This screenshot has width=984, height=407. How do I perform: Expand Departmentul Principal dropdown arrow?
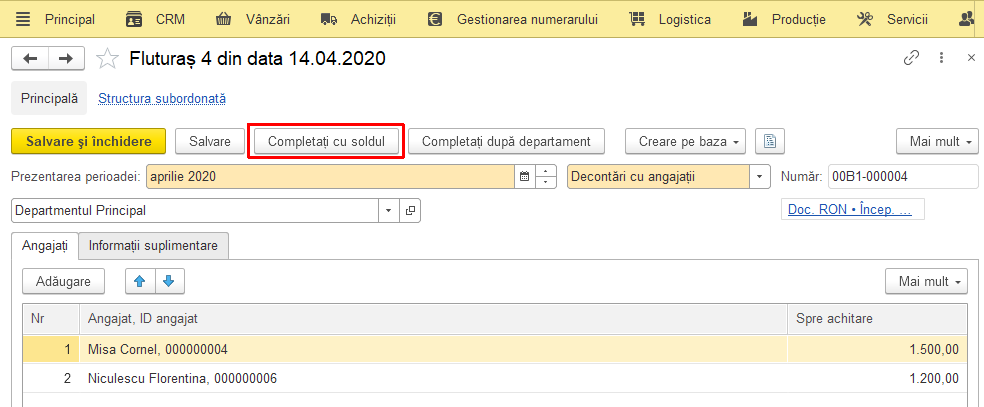coord(388,211)
